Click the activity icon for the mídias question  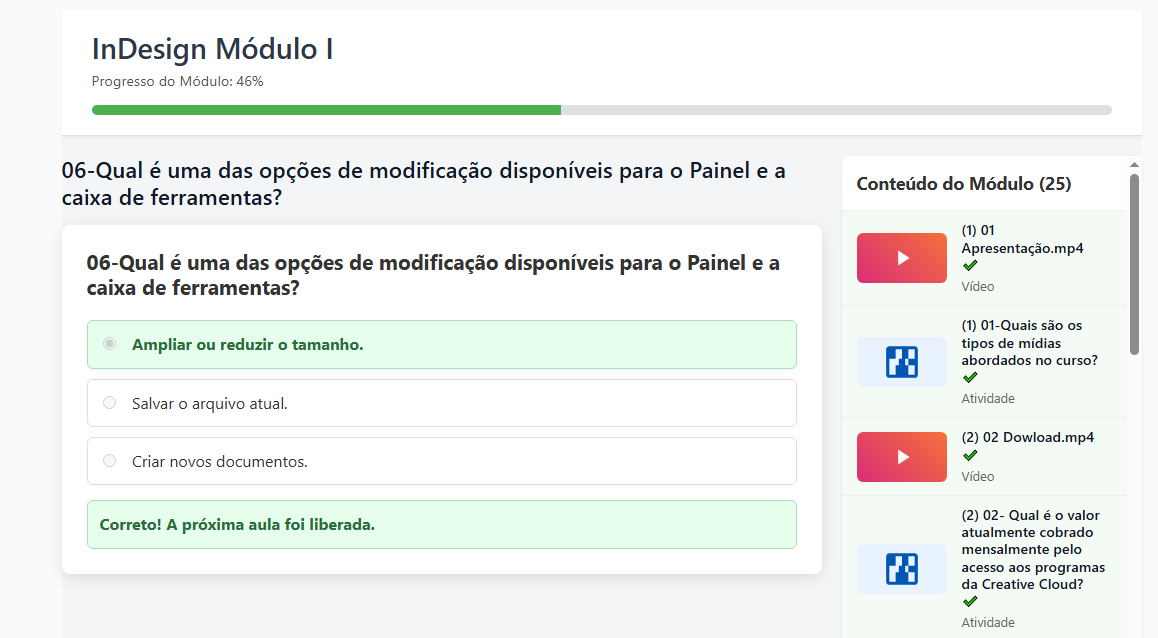tap(901, 361)
